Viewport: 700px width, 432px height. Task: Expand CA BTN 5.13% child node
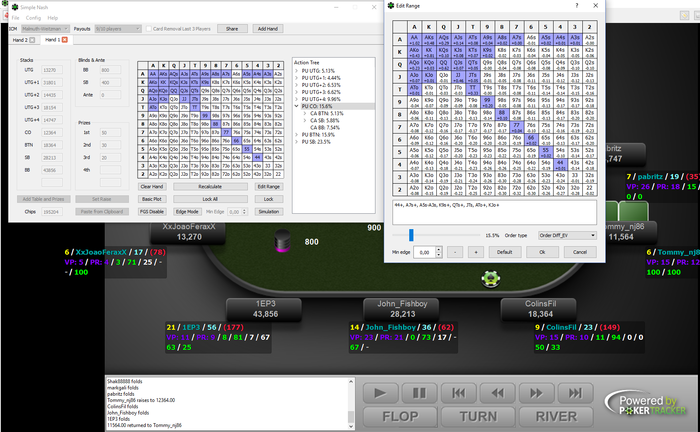[x=305, y=113]
